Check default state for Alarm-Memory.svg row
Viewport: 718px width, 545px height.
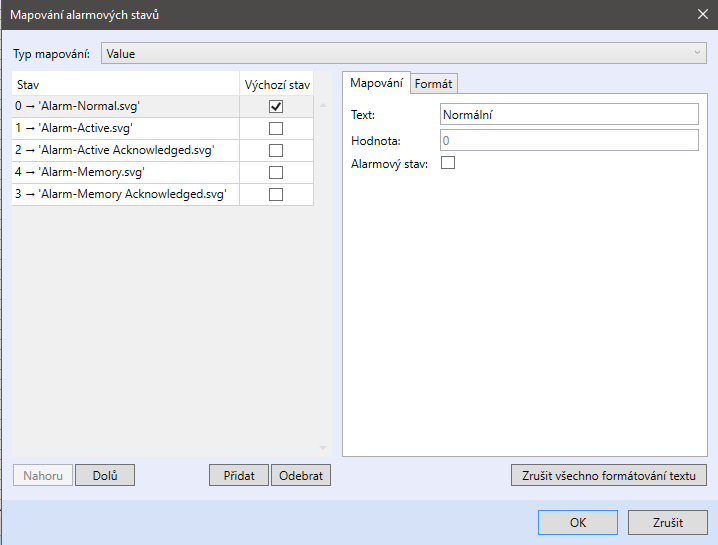pos(276,172)
